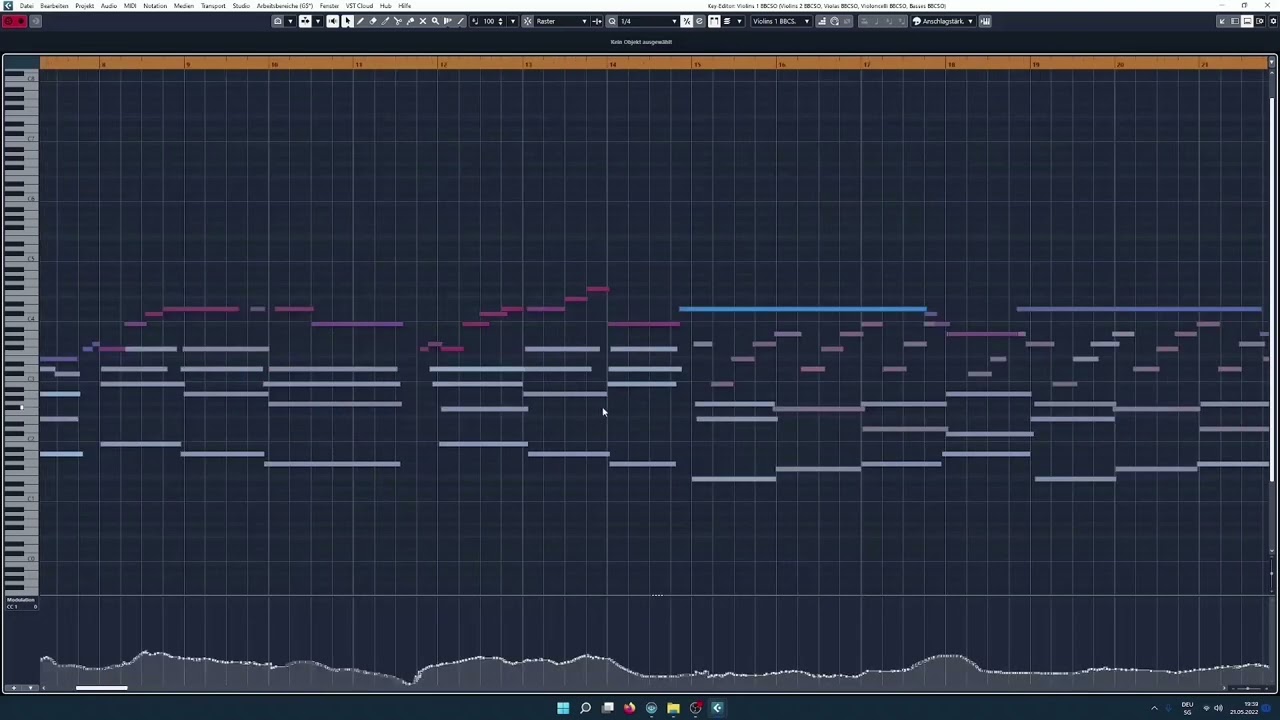Viewport: 1280px width, 720px height.
Task: Toggle Acoustic Feedback speaker button
Action: coord(333,21)
